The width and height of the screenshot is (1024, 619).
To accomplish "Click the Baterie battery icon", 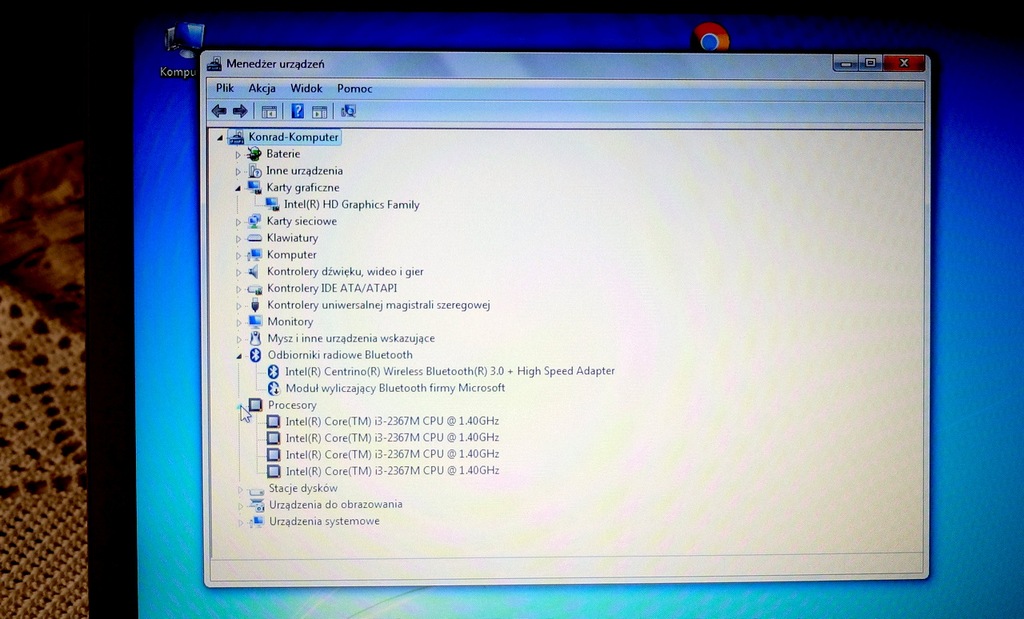I will point(254,154).
